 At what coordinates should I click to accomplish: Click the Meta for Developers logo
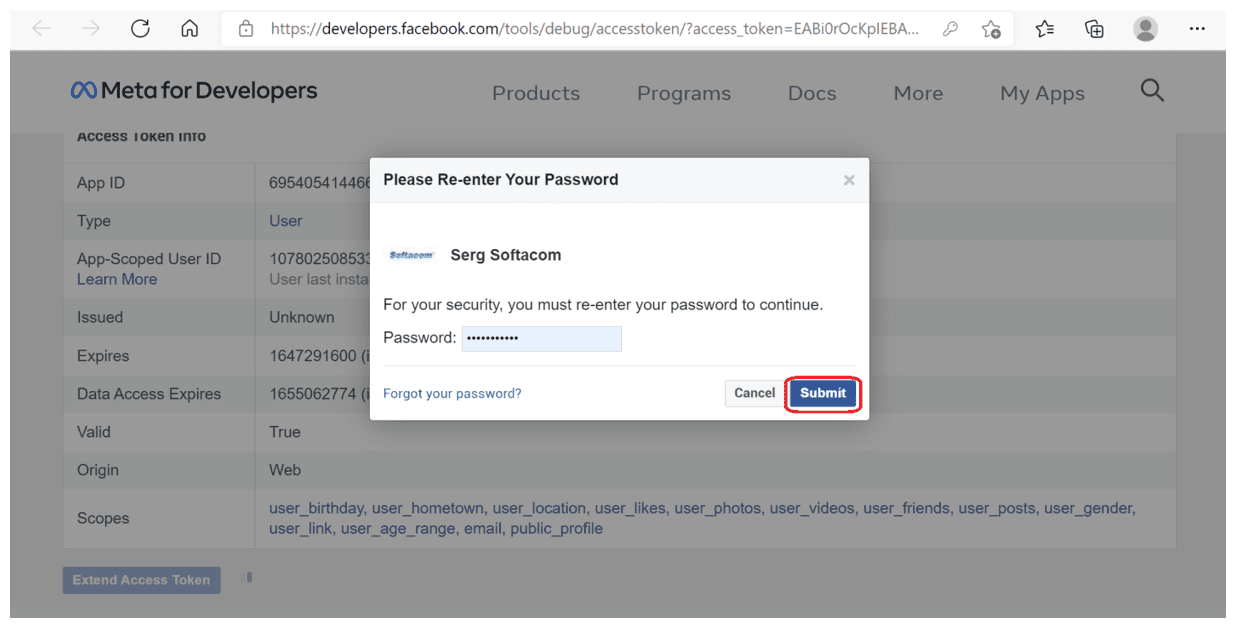point(194,91)
